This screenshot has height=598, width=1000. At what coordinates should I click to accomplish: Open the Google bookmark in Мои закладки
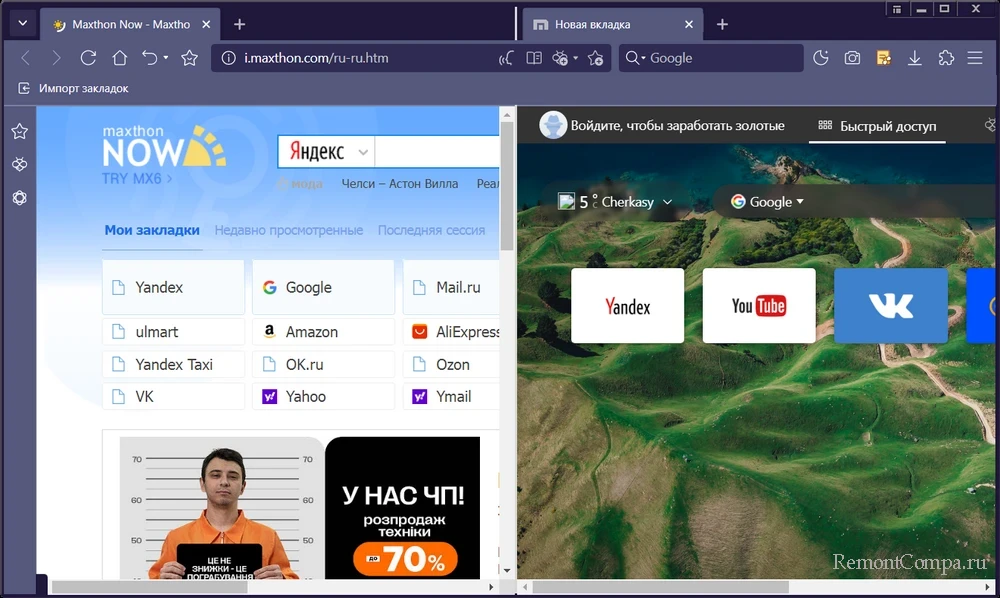coord(323,287)
